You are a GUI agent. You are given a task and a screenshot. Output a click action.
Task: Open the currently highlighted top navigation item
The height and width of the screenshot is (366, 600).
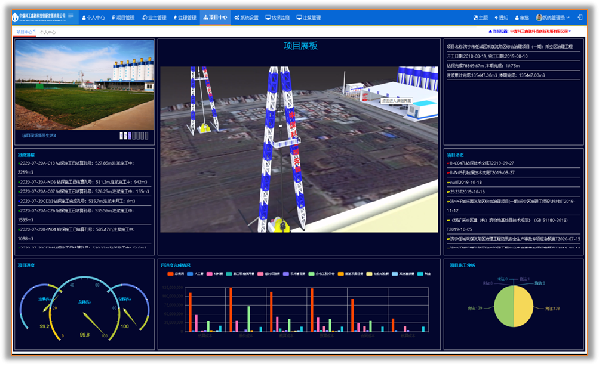[x=215, y=18]
